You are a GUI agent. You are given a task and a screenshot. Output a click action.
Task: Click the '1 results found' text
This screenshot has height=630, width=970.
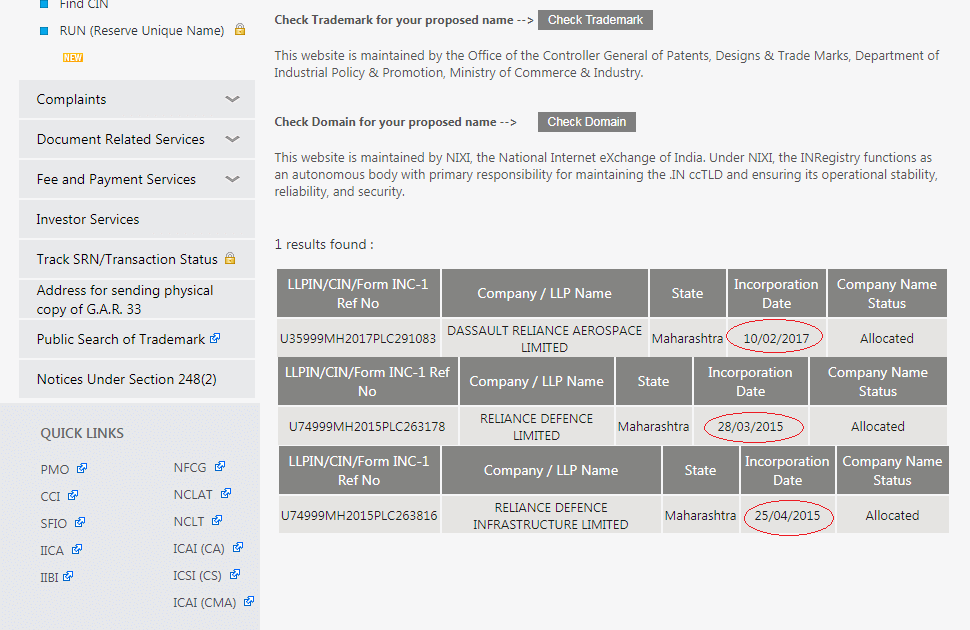pos(324,244)
